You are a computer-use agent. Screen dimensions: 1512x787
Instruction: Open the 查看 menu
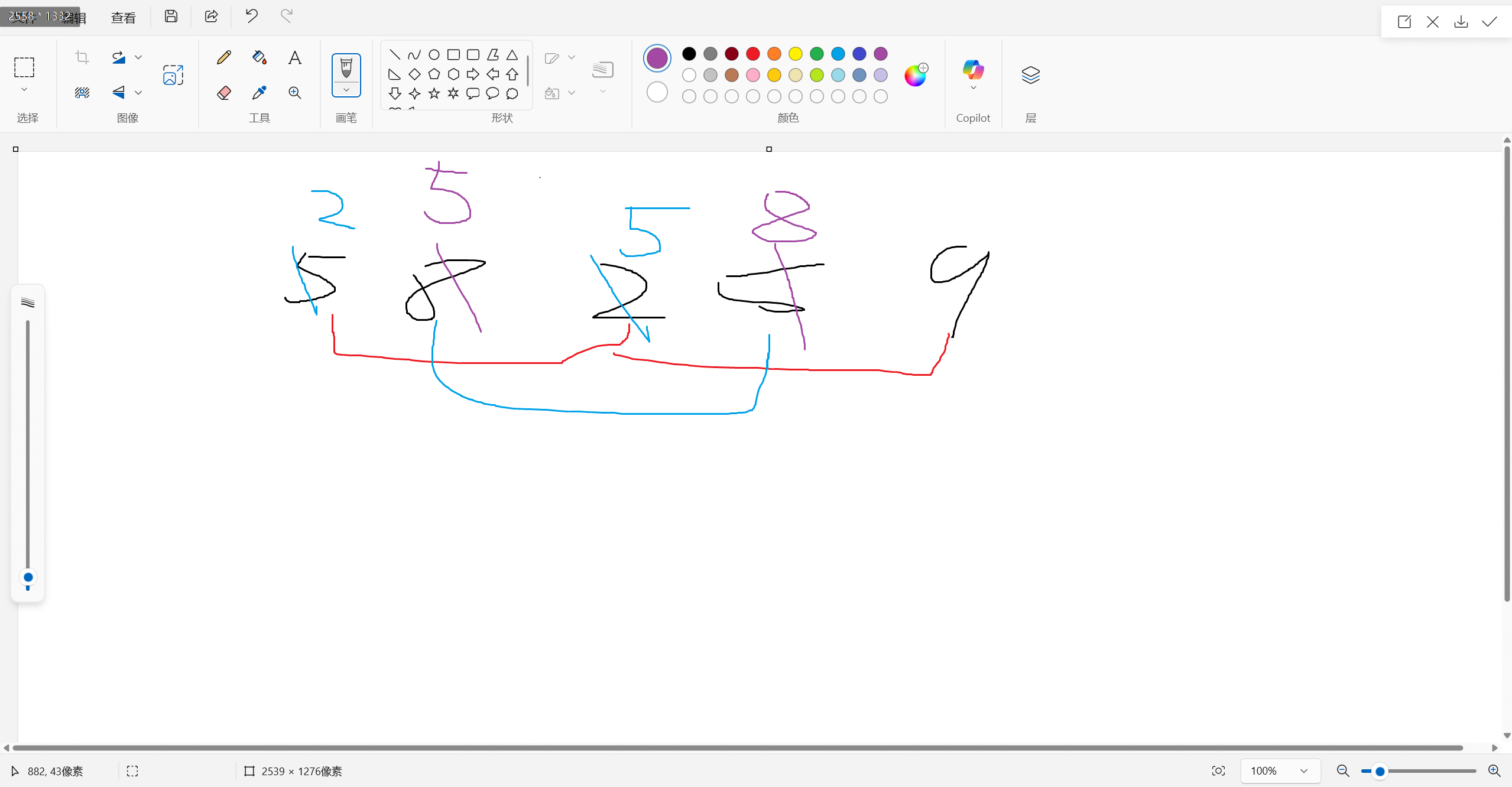click(123, 18)
